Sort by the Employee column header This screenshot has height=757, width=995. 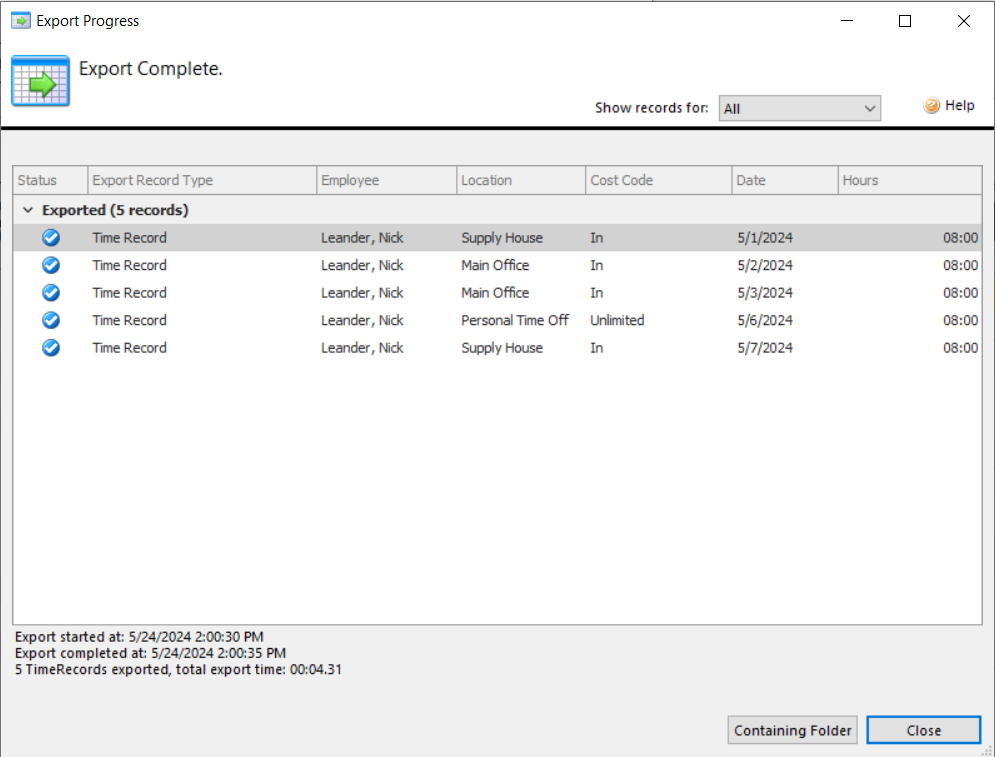(x=386, y=181)
